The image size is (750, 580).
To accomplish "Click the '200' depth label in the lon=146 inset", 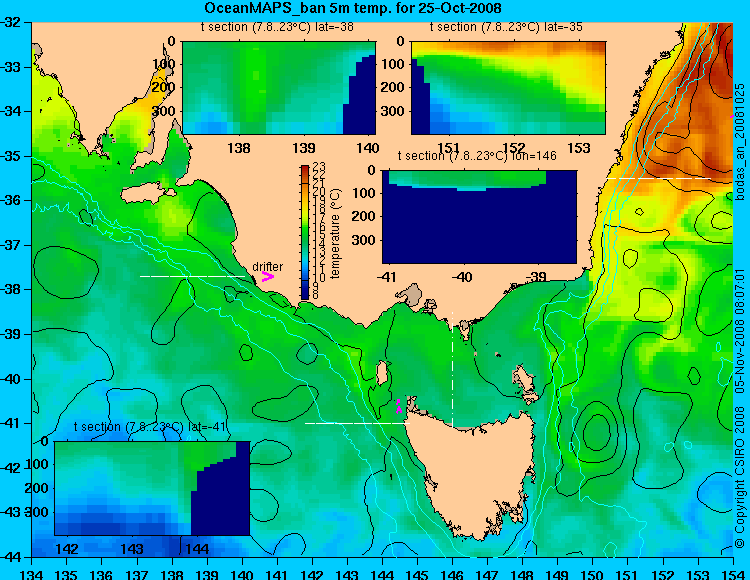I will [365, 217].
